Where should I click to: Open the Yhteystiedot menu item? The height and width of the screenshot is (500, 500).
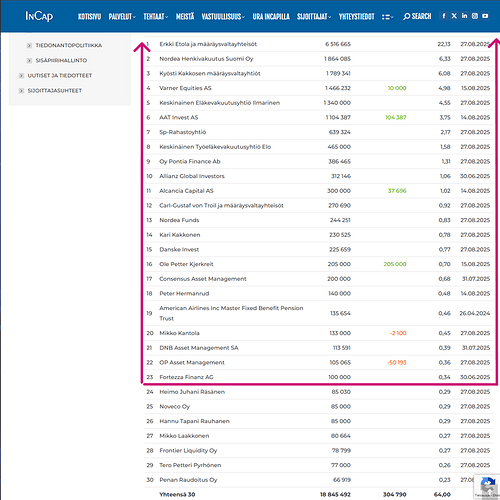click(356, 17)
